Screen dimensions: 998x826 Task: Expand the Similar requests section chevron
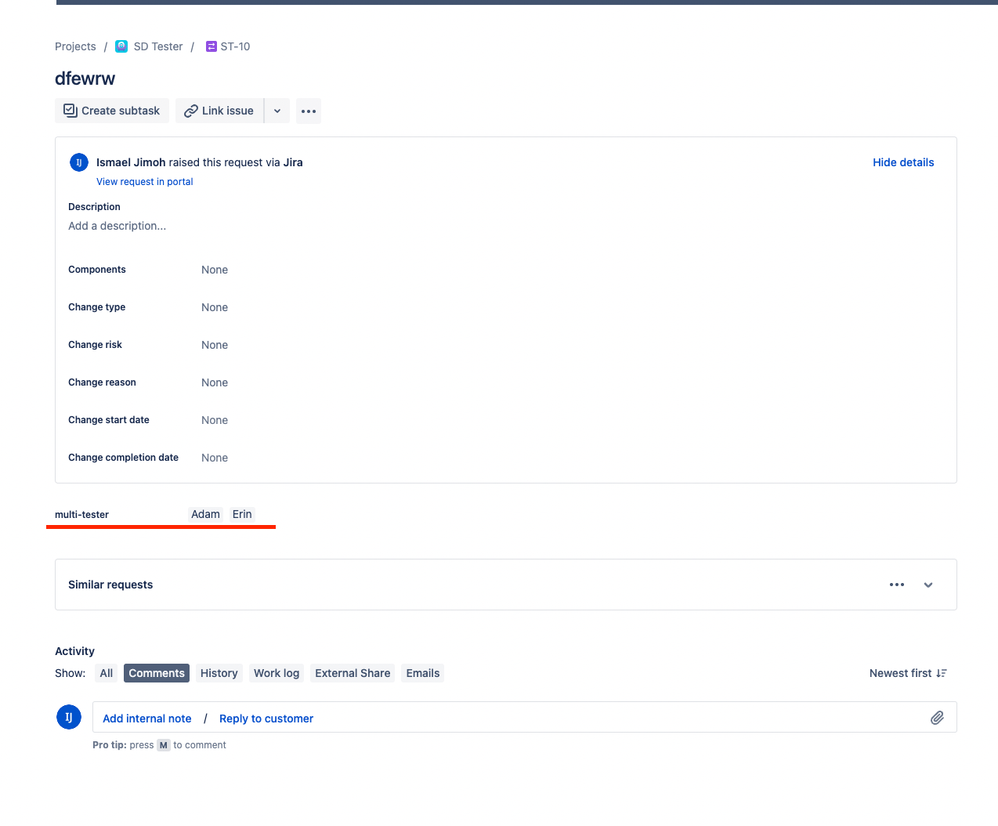[928, 584]
